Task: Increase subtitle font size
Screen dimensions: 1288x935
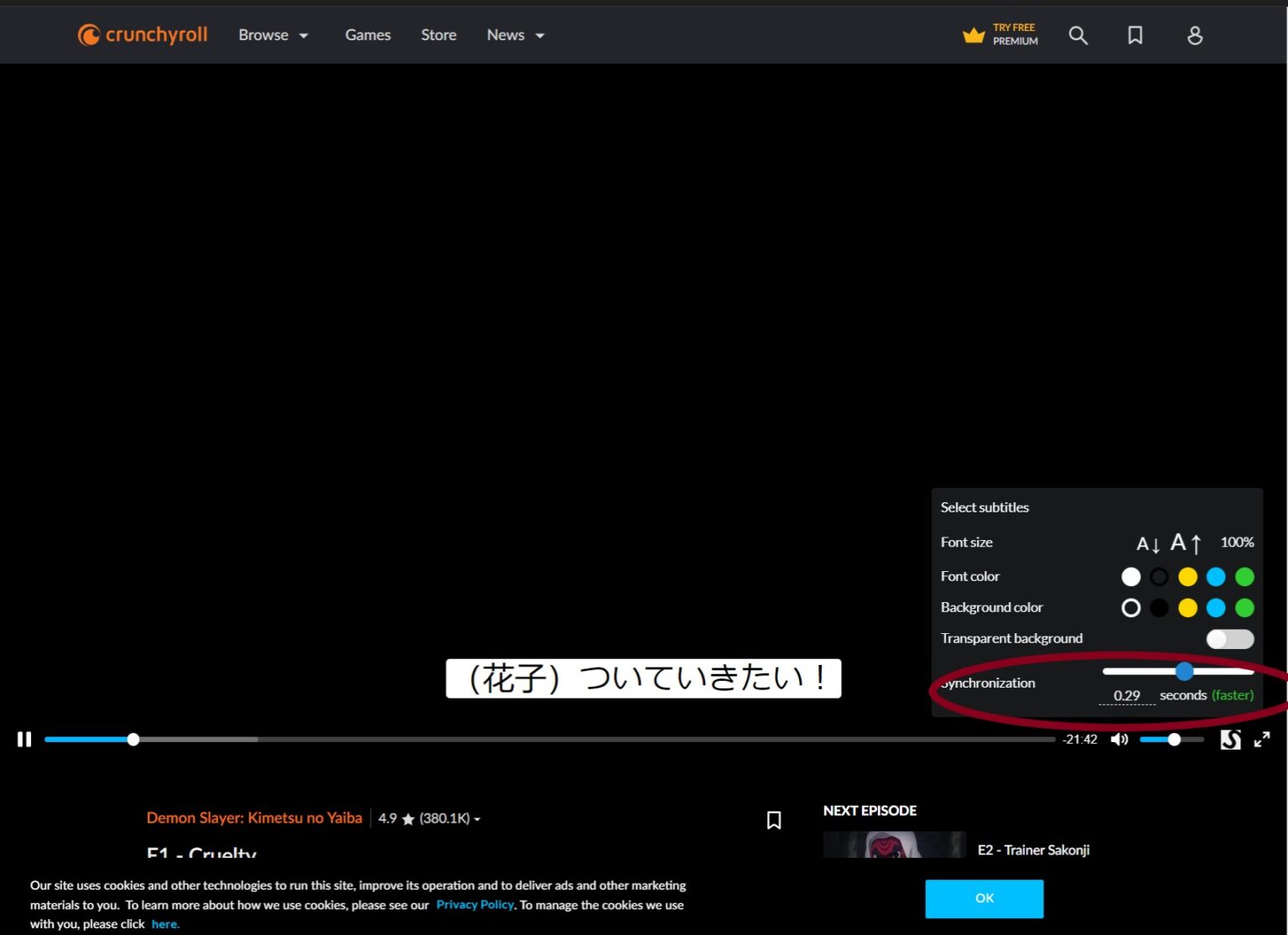Action: pos(1186,543)
